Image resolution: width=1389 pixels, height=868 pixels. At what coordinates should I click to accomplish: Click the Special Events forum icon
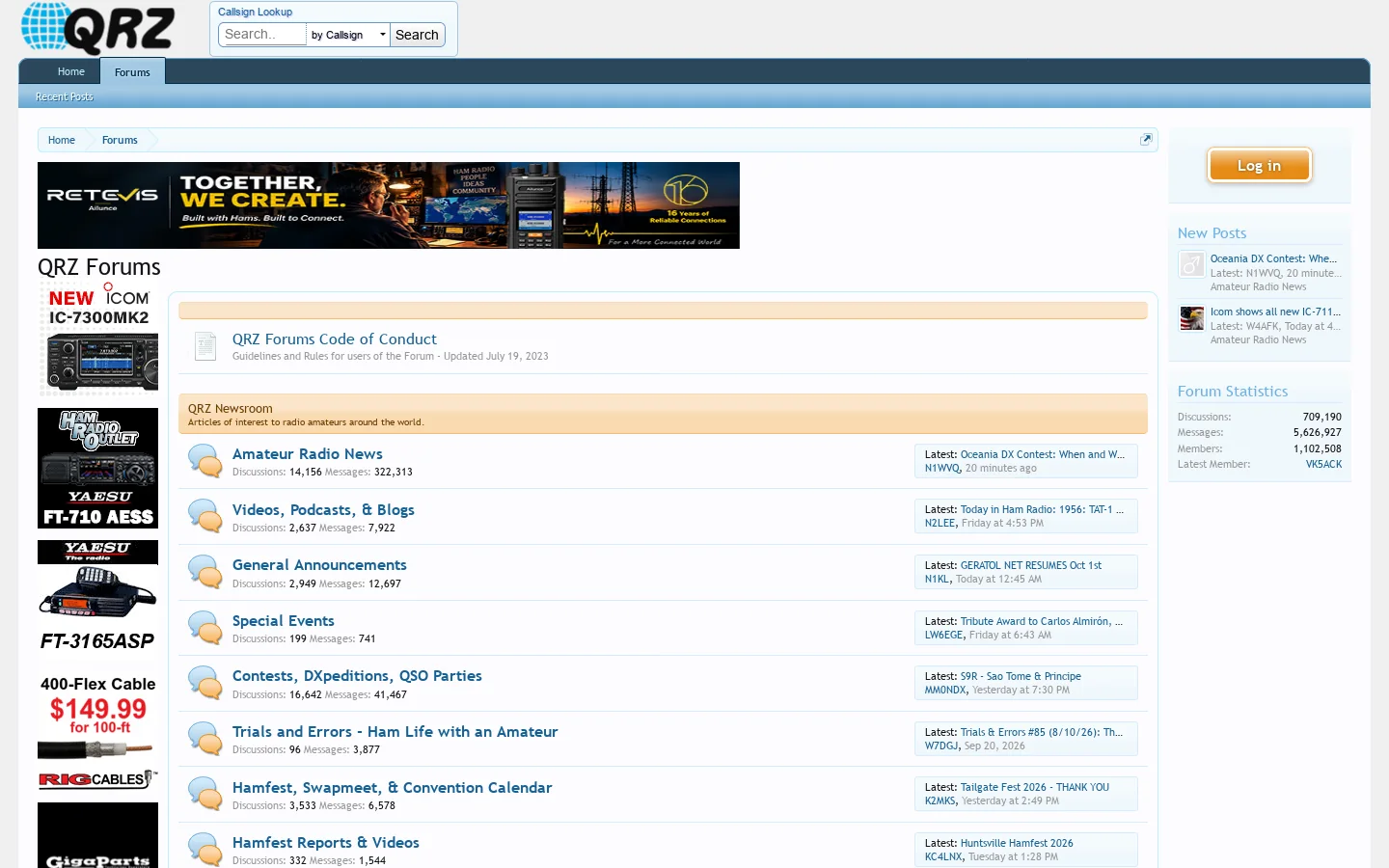(x=204, y=628)
